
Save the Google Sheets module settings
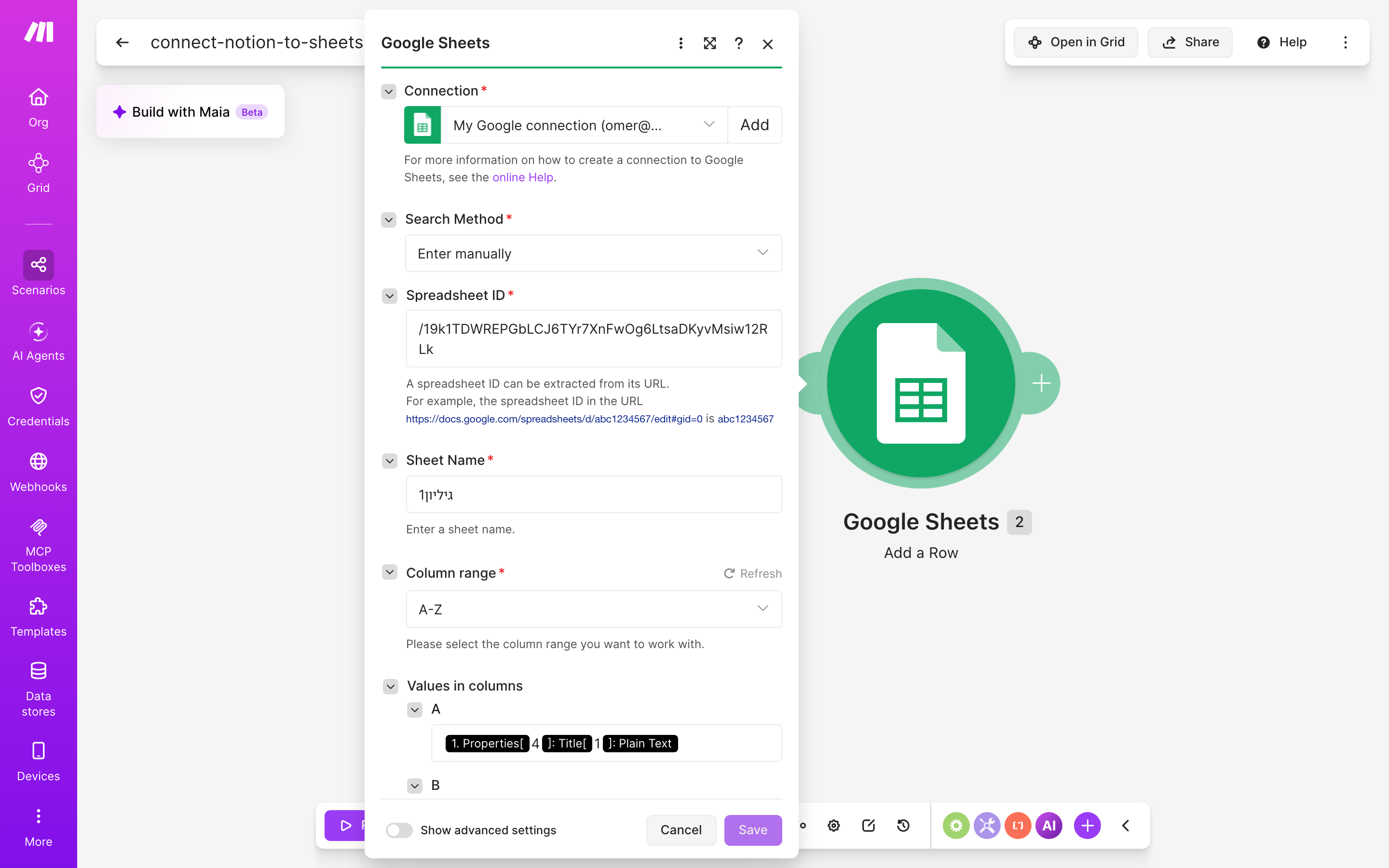tap(752, 829)
